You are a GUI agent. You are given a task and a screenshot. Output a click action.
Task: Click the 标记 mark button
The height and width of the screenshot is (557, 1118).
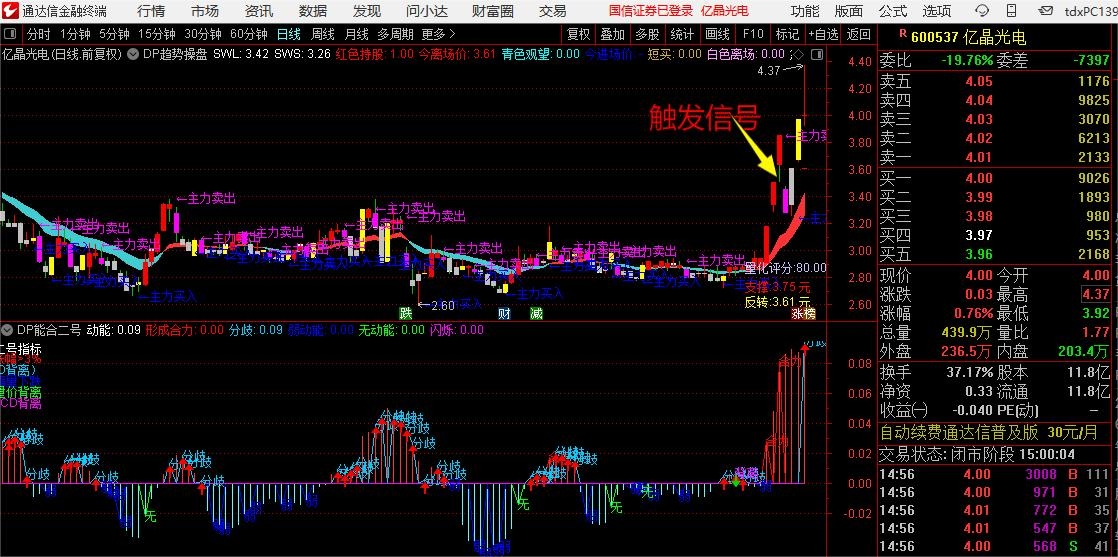pos(787,34)
